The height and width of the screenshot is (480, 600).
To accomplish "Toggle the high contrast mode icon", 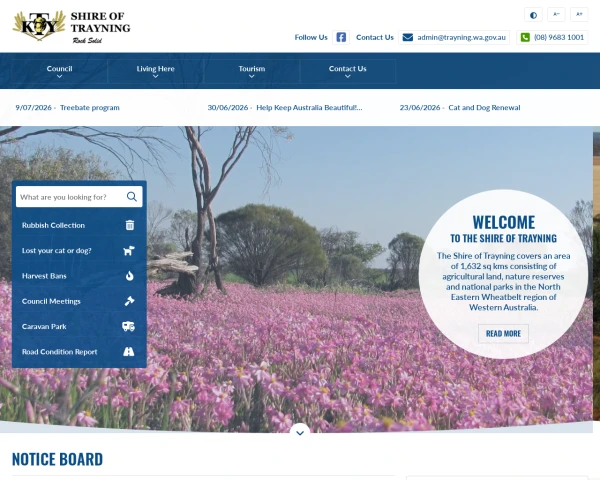I will pos(533,15).
